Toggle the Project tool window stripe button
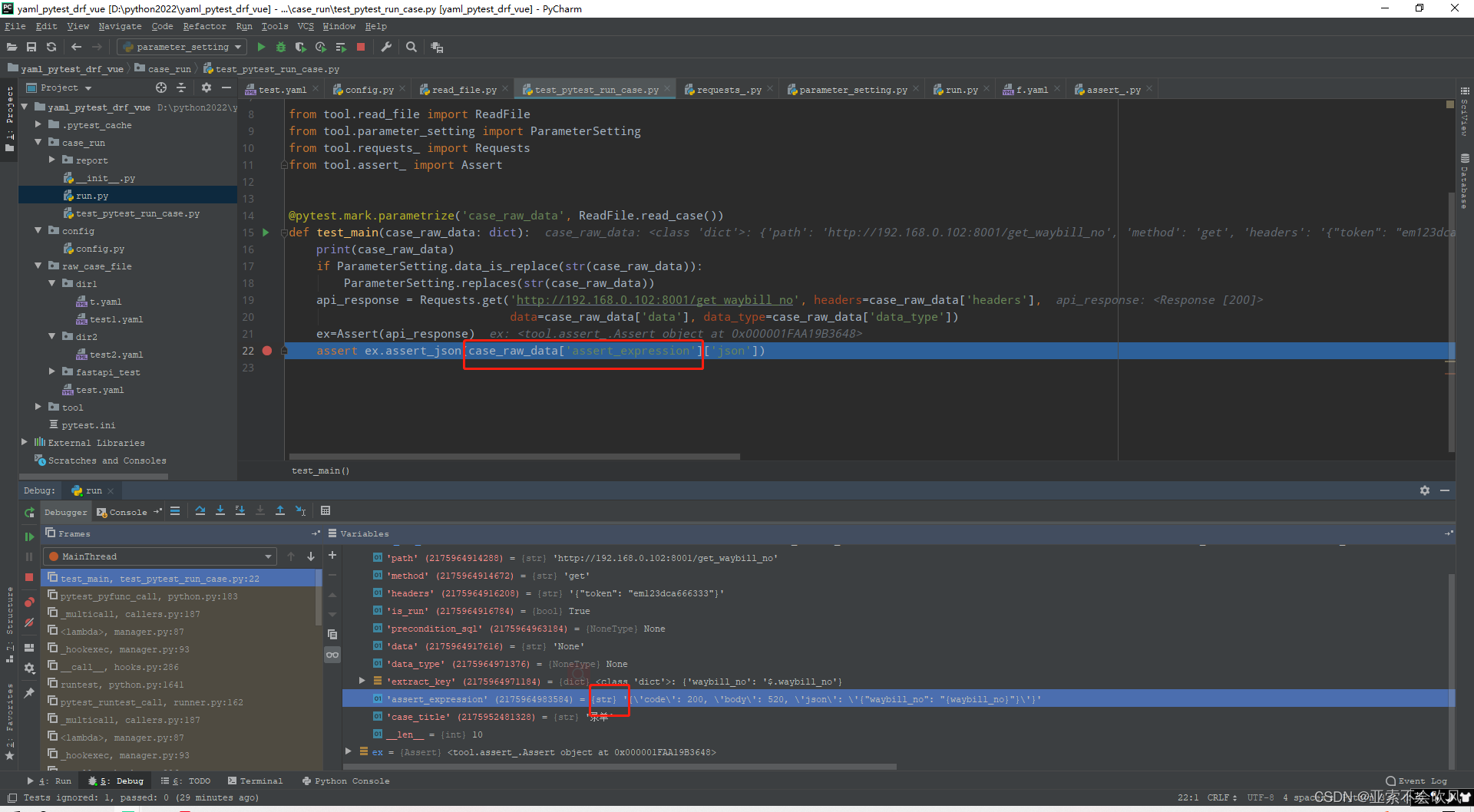Viewport: 1474px width, 812px height. click(9, 118)
